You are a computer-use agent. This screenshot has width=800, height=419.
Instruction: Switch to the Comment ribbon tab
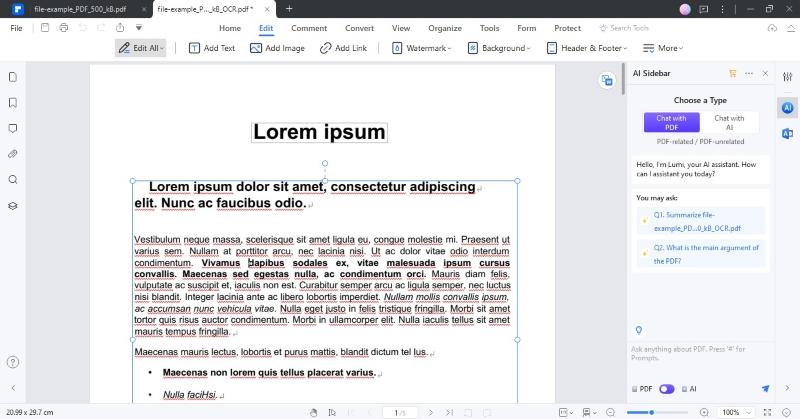pyautogui.click(x=308, y=28)
